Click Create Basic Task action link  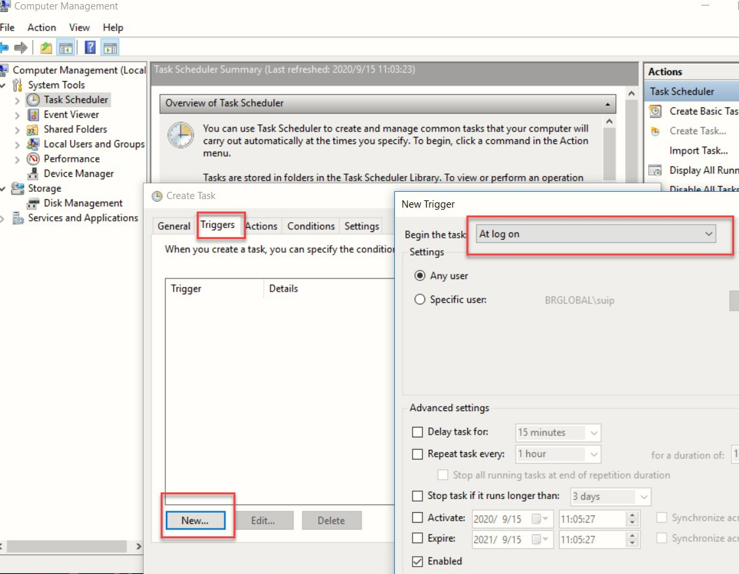point(703,111)
